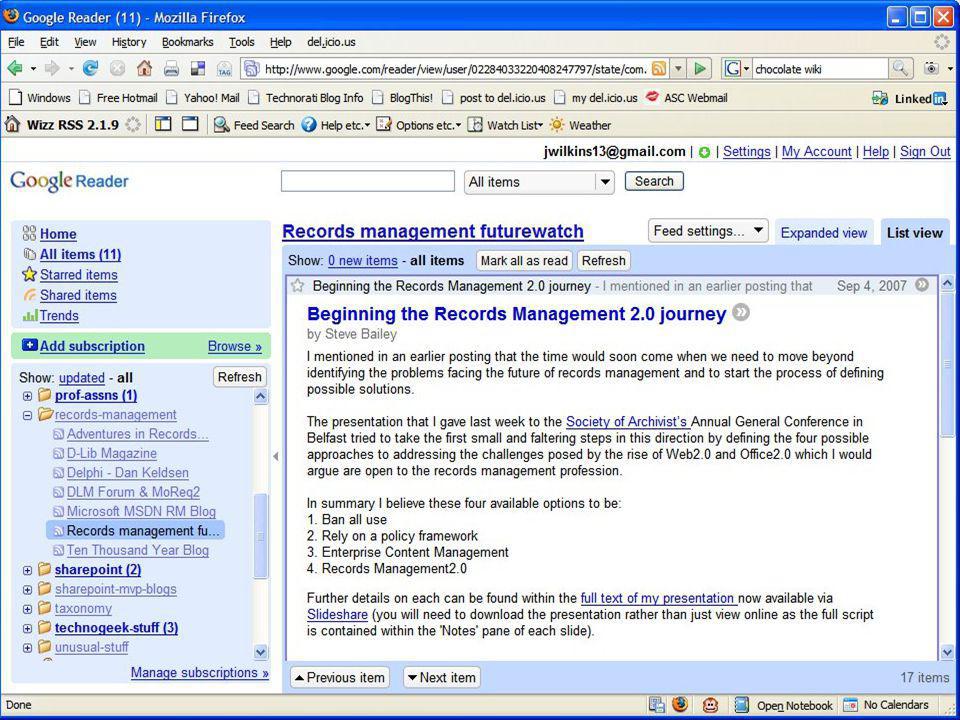This screenshot has height=720, width=960.
Task: Expand the taxonomy folder
Action: click(28, 609)
